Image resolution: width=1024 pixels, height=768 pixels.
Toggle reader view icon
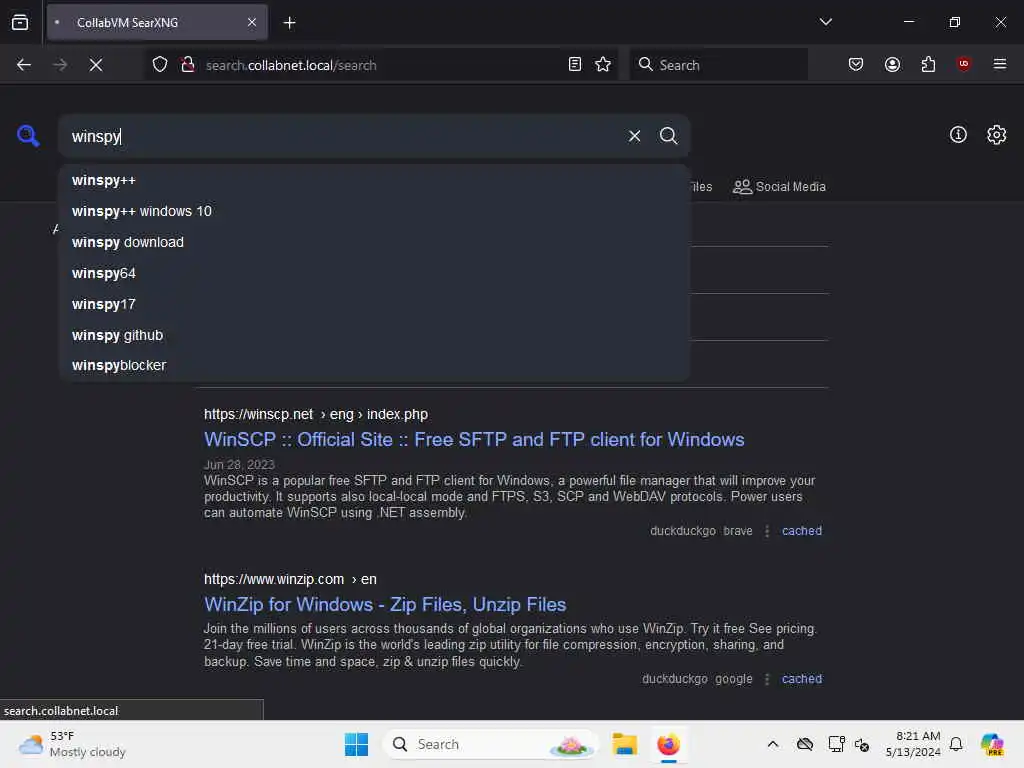tap(575, 65)
